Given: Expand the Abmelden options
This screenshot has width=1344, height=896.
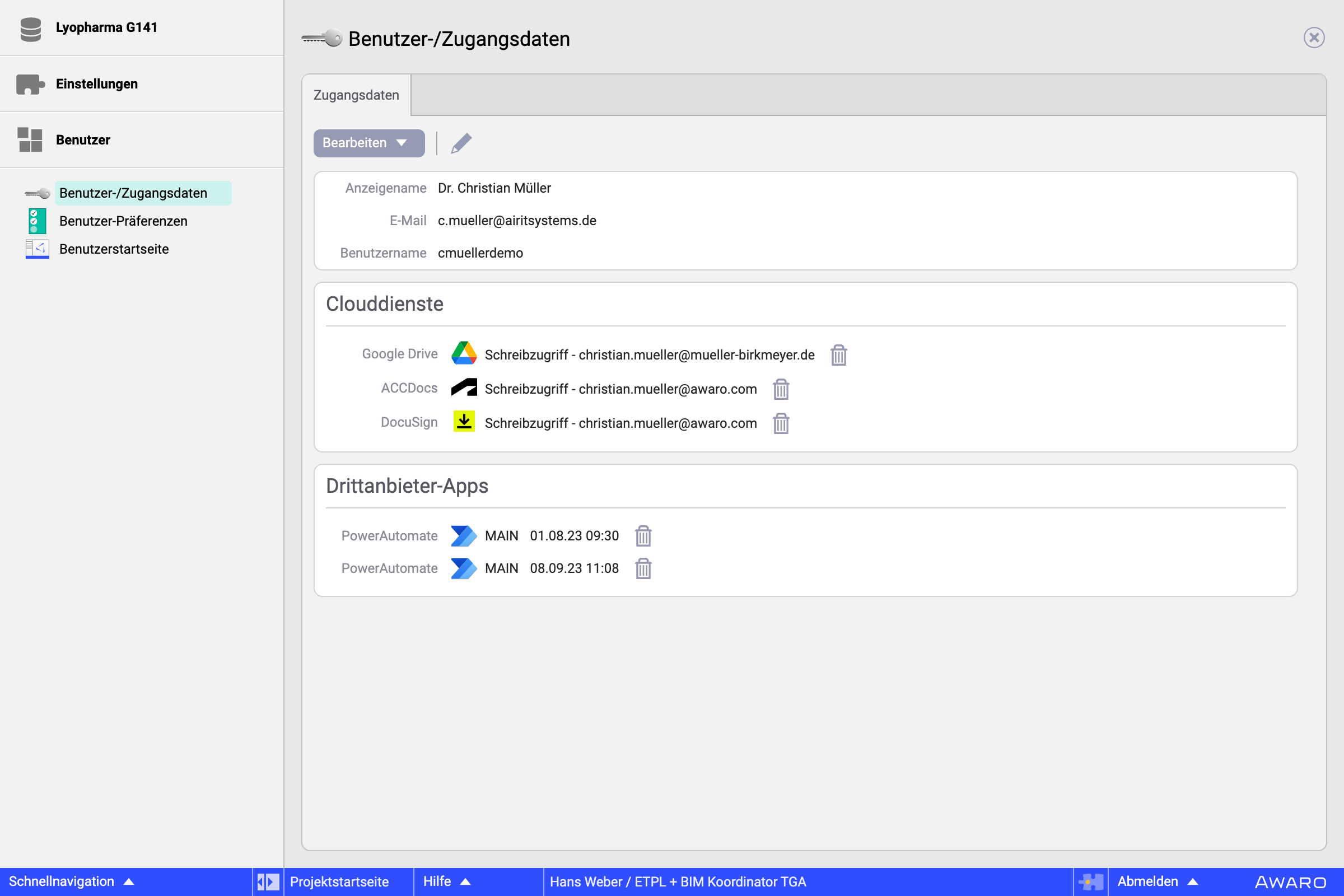Looking at the screenshot, I should (x=1192, y=881).
